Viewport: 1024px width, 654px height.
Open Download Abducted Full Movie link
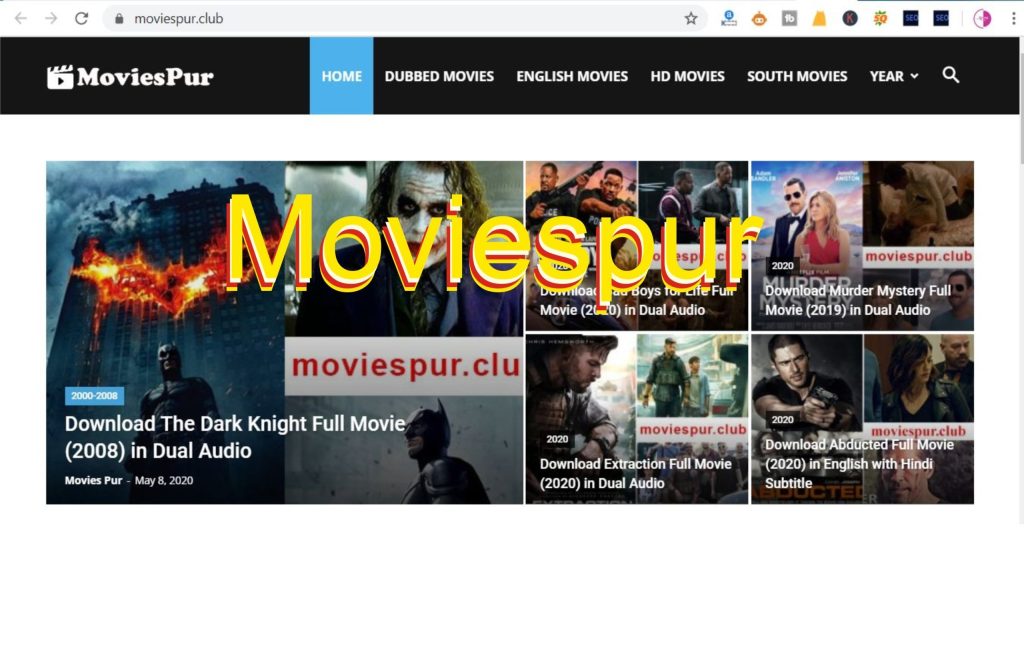(x=859, y=463)
